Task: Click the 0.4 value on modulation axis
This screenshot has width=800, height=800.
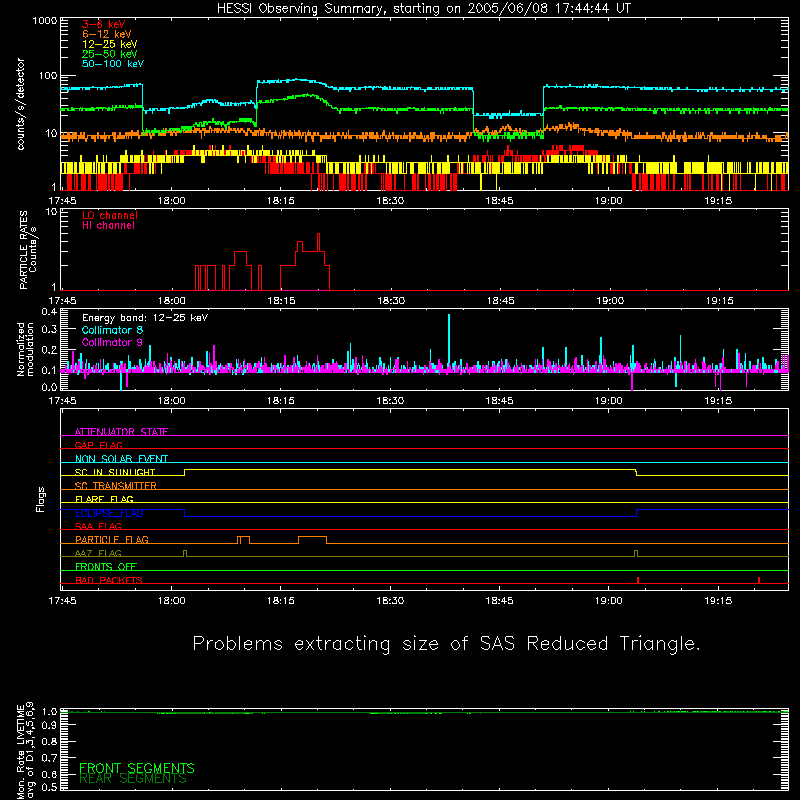Action: click(x=49, y=312)
